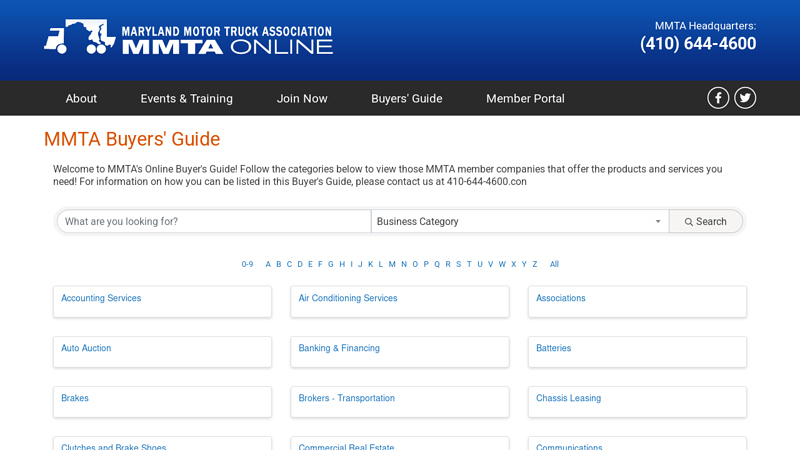Filter listings by letter F
The width and height of the screenshot is (800, 450).
pos(320,264)
